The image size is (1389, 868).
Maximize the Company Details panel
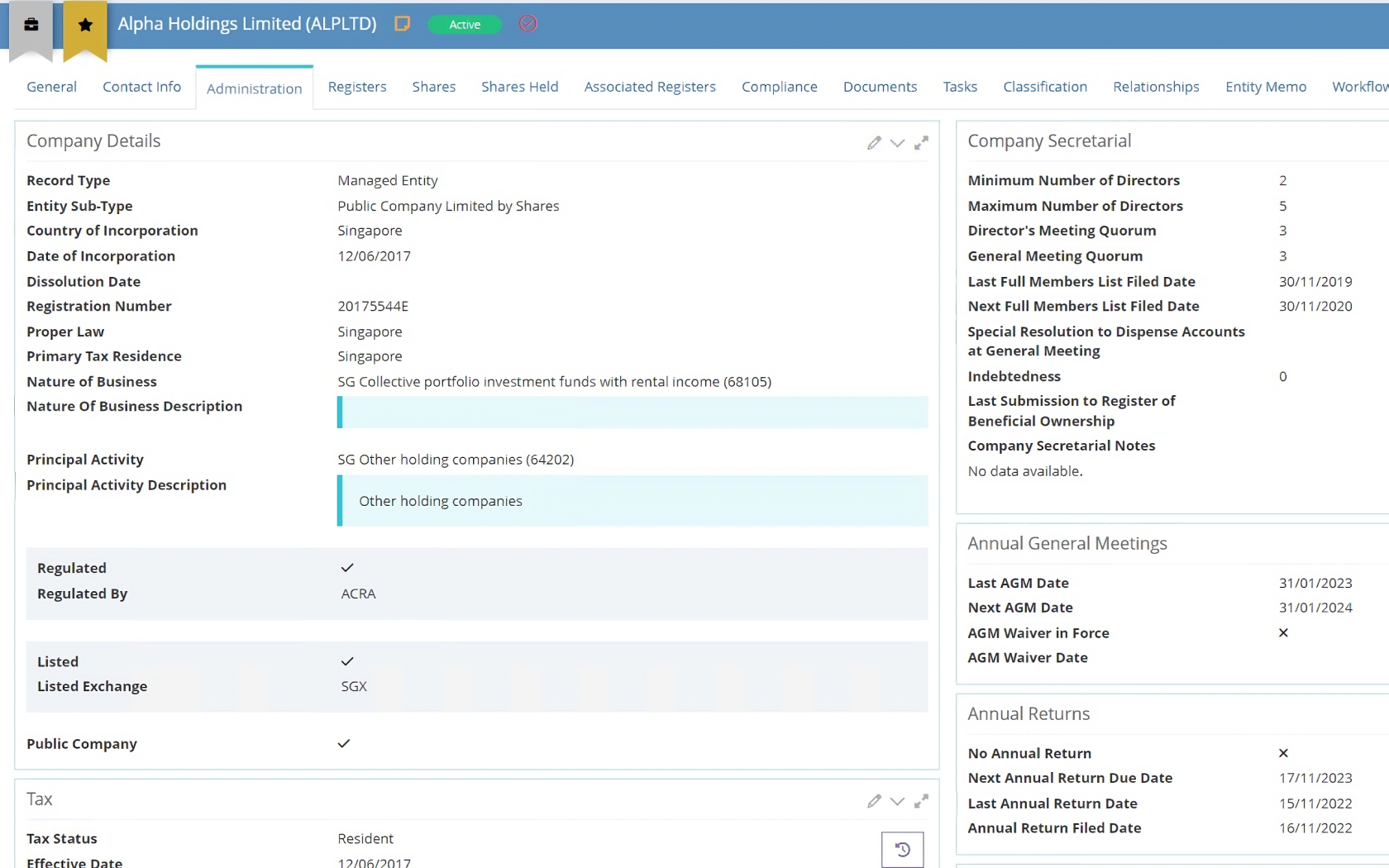click(921, 143)
